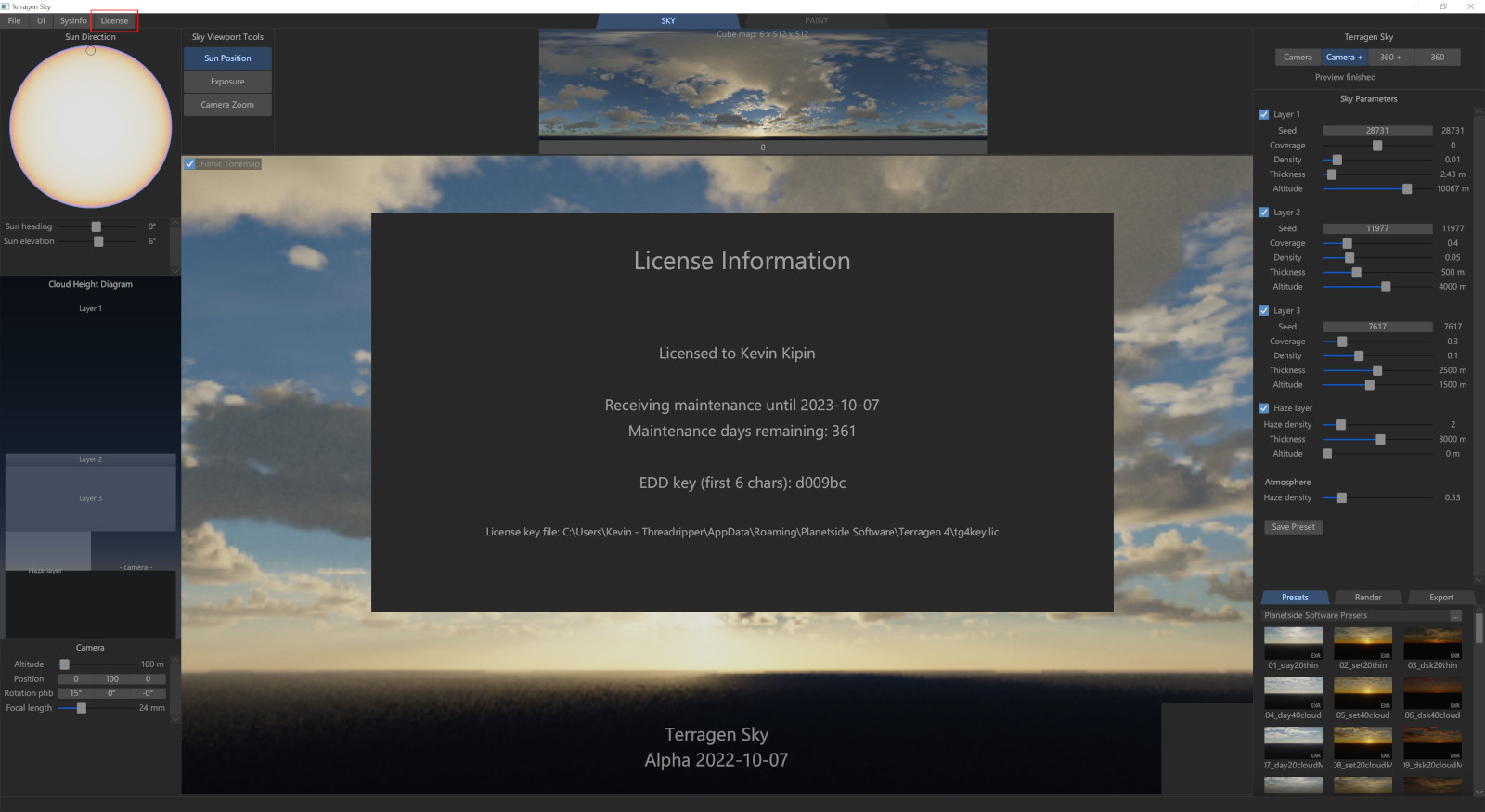Activate the Camera Zoom viewport tool
This screenshot has width=1485, height=812.
[227, 105]
